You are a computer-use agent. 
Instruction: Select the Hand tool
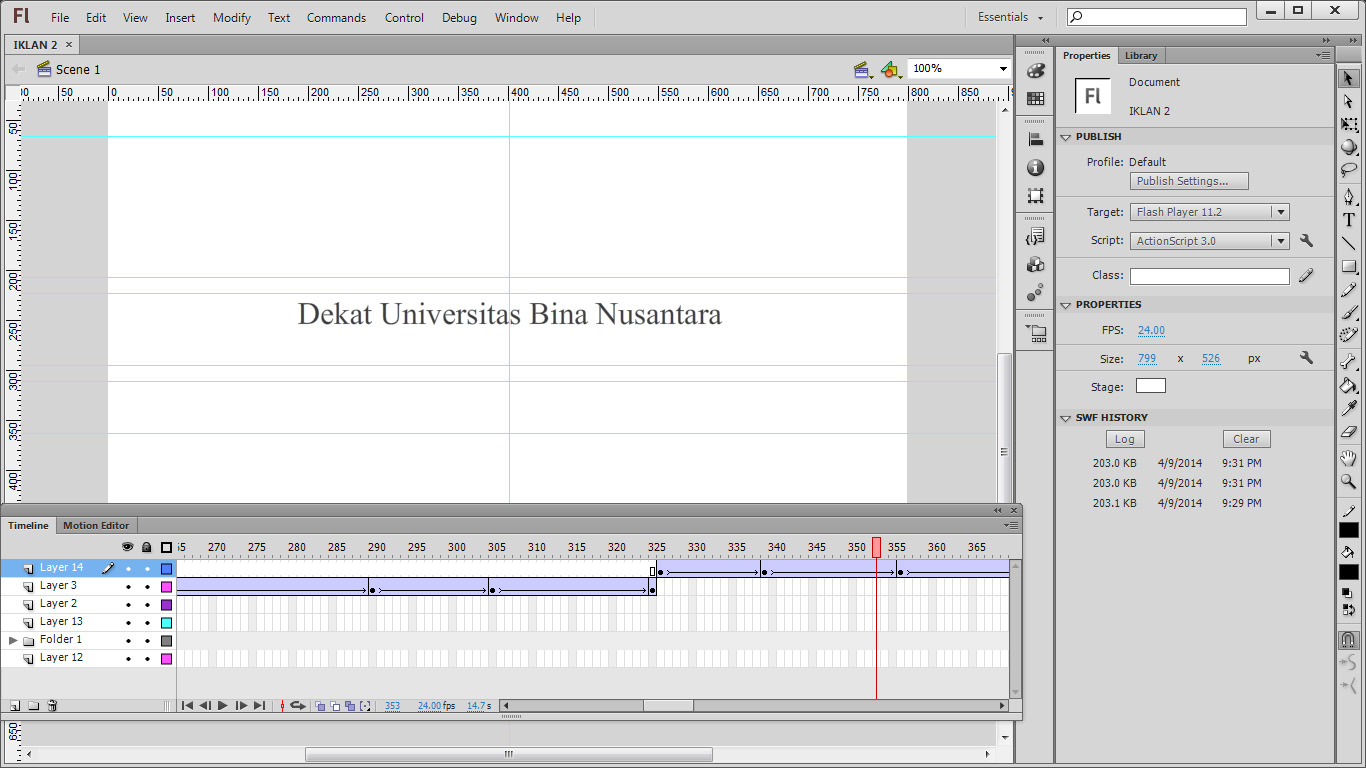coord(1349,459)
